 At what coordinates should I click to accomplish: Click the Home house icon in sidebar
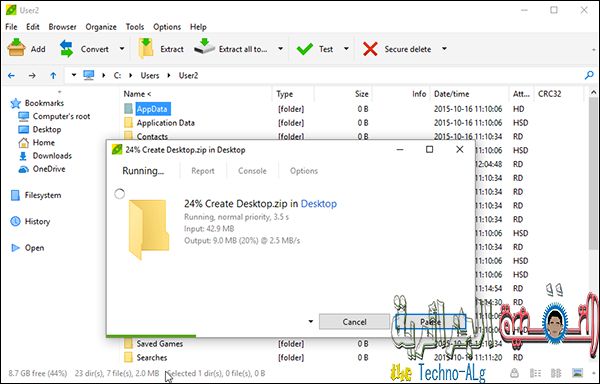[x=23, y=143]
